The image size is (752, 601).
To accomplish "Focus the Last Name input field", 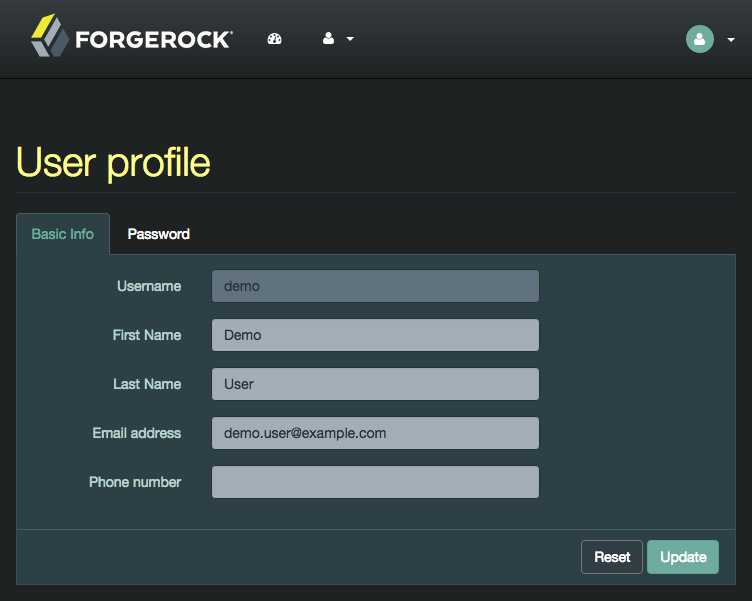I will point(376,384).
